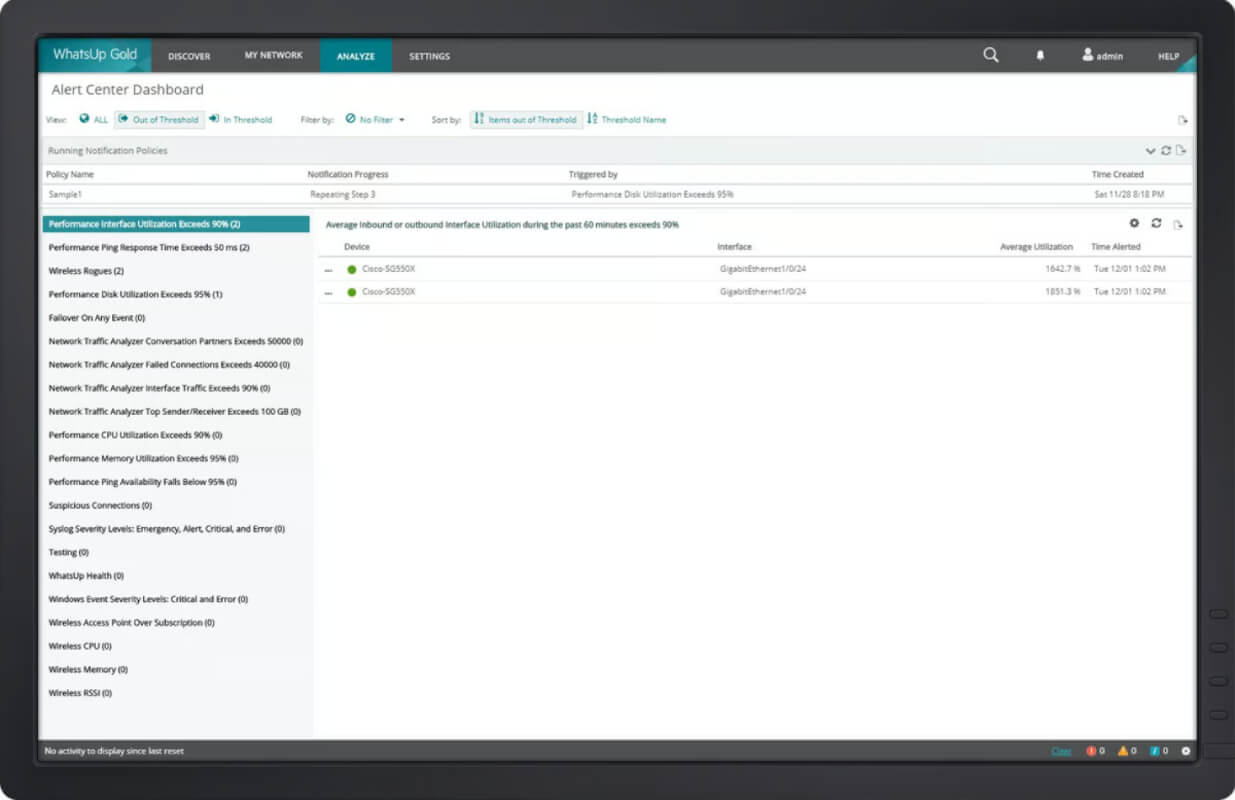
Task: Collapse the Running Notification Policies panel
Action: click(1150, 151)
